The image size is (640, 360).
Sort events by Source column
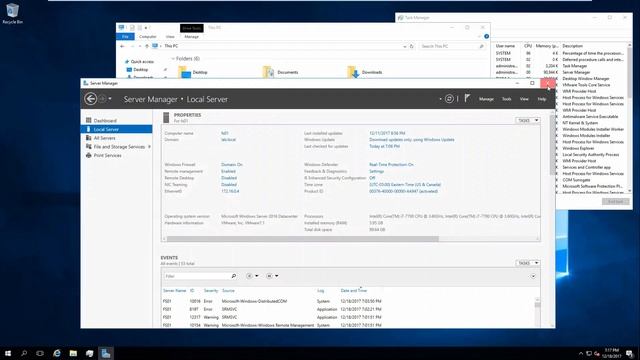point(228,291)
